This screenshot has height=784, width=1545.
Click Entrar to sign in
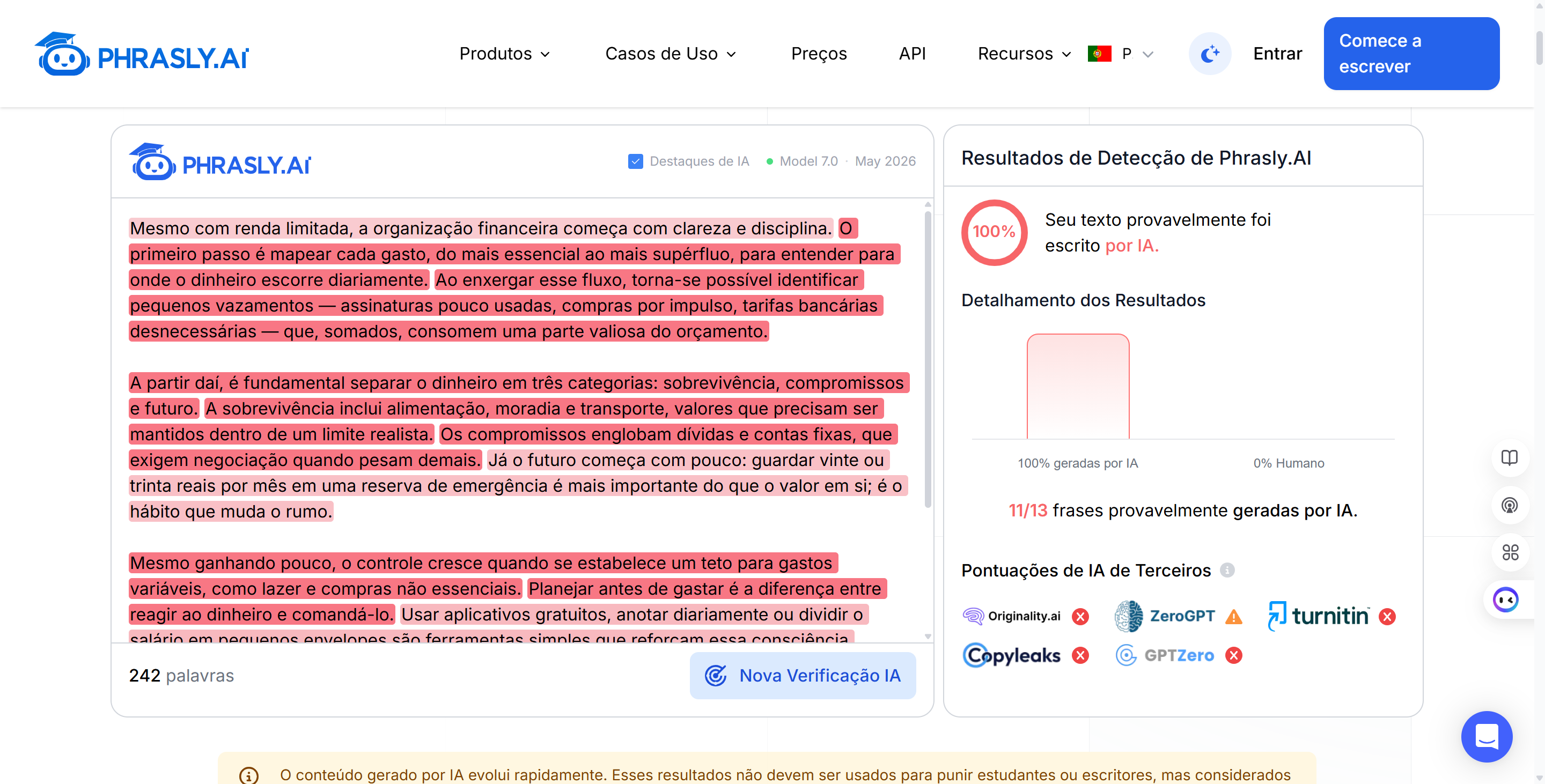(x=1277, y=54)
